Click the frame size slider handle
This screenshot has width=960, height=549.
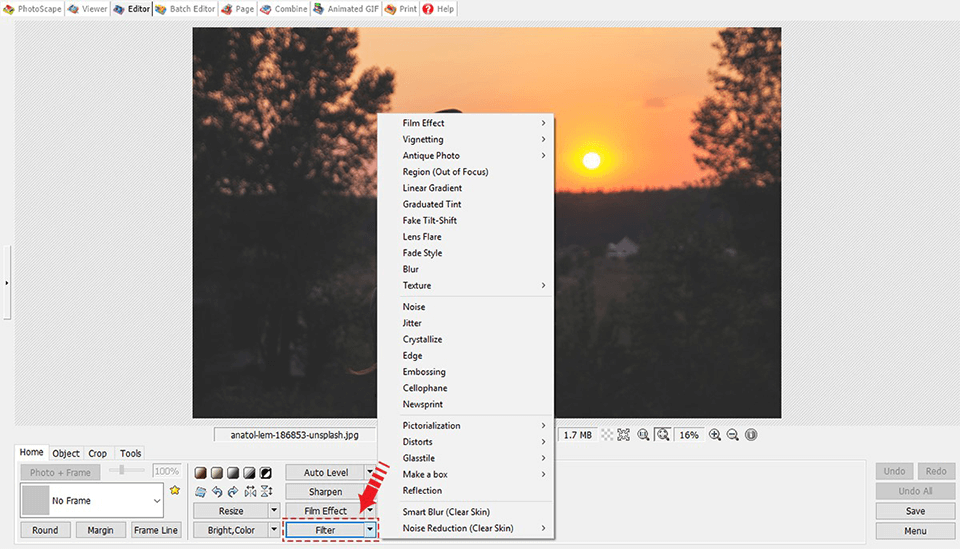click(122, 470)
